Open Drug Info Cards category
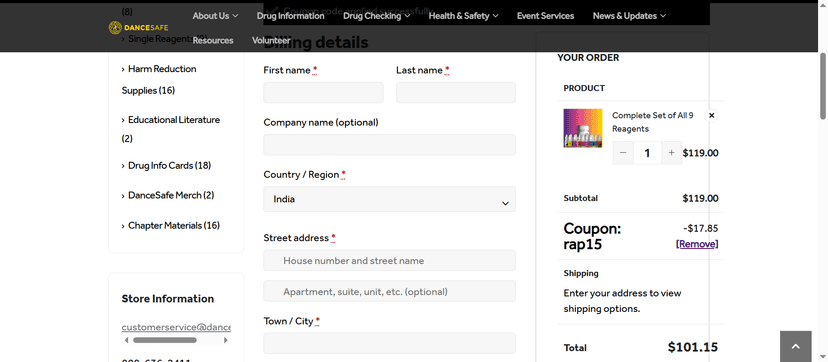 pyautogui.click(x=170, y=166)
